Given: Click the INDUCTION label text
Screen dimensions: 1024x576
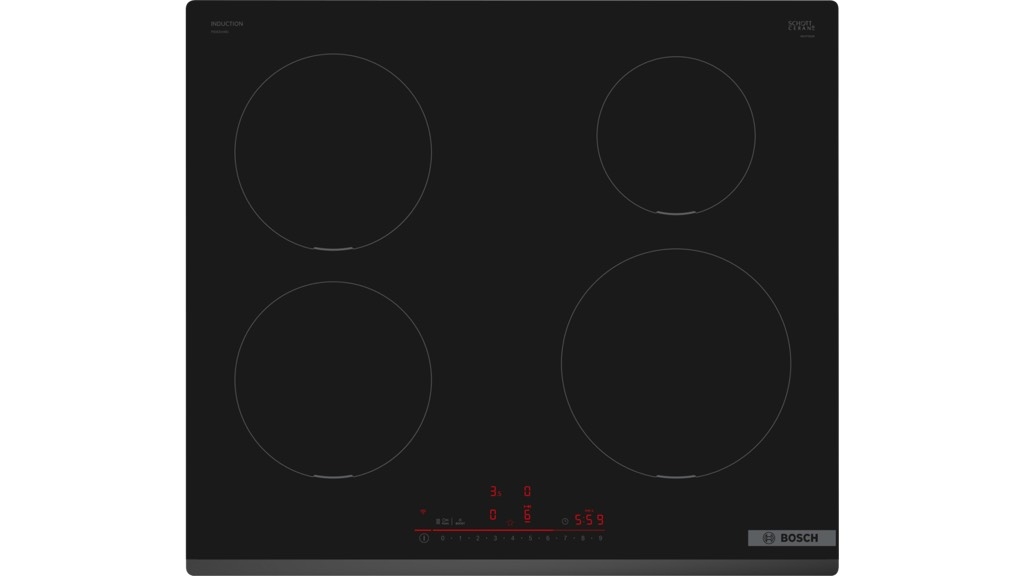Looking at the screenshot, I should point(227,24).
